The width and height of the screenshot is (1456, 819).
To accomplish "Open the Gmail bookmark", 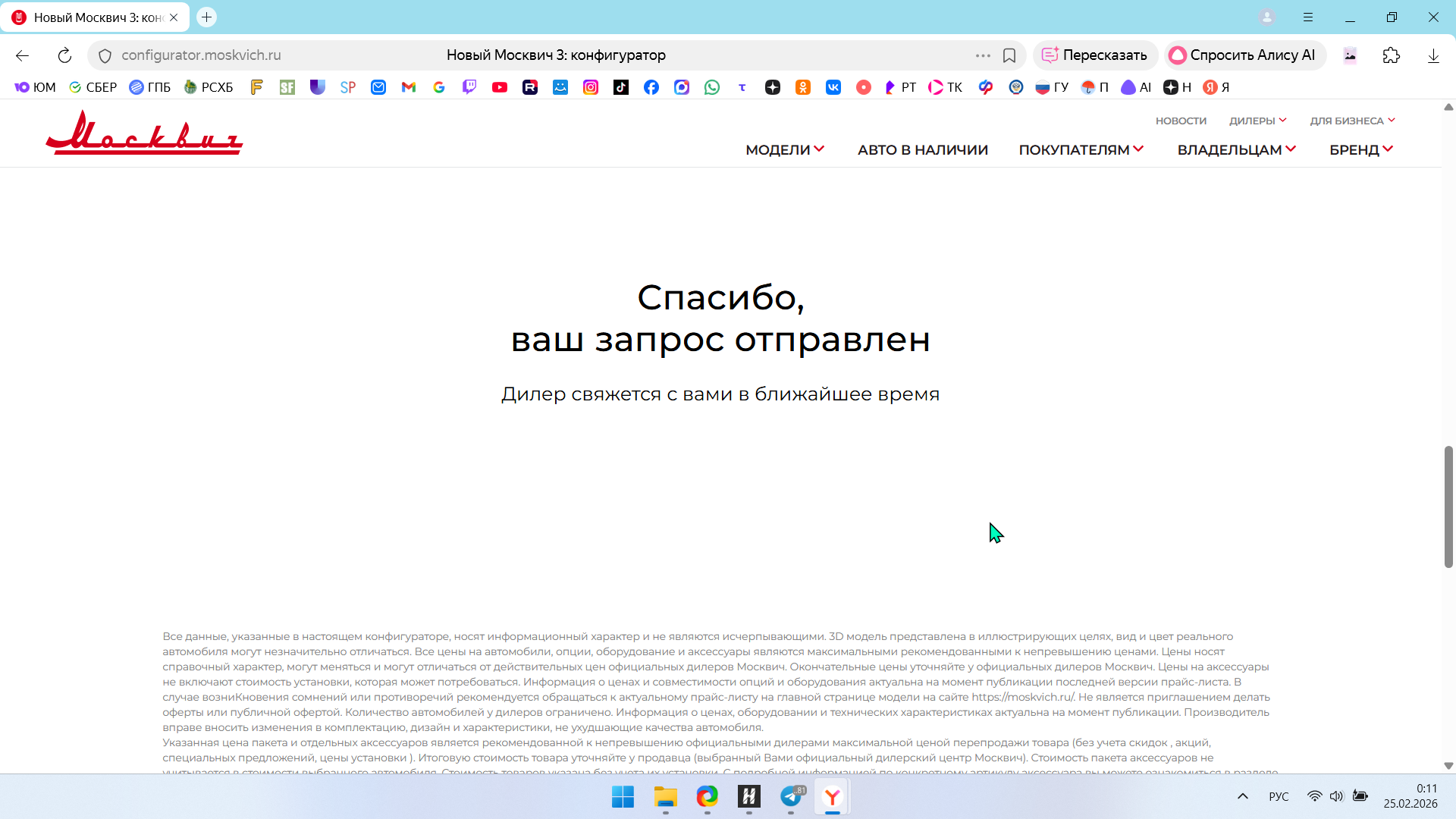I will point(409,87).
